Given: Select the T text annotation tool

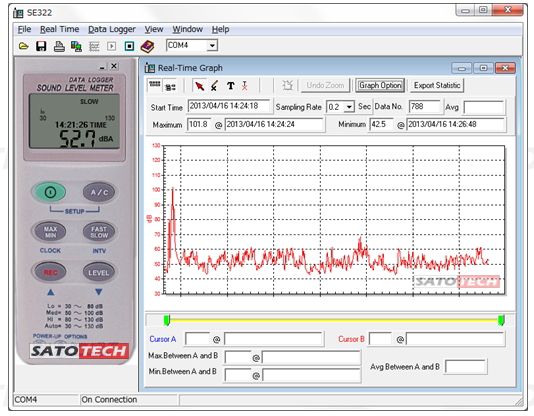Looking at the screenshot, I should (x=231, y=86).
